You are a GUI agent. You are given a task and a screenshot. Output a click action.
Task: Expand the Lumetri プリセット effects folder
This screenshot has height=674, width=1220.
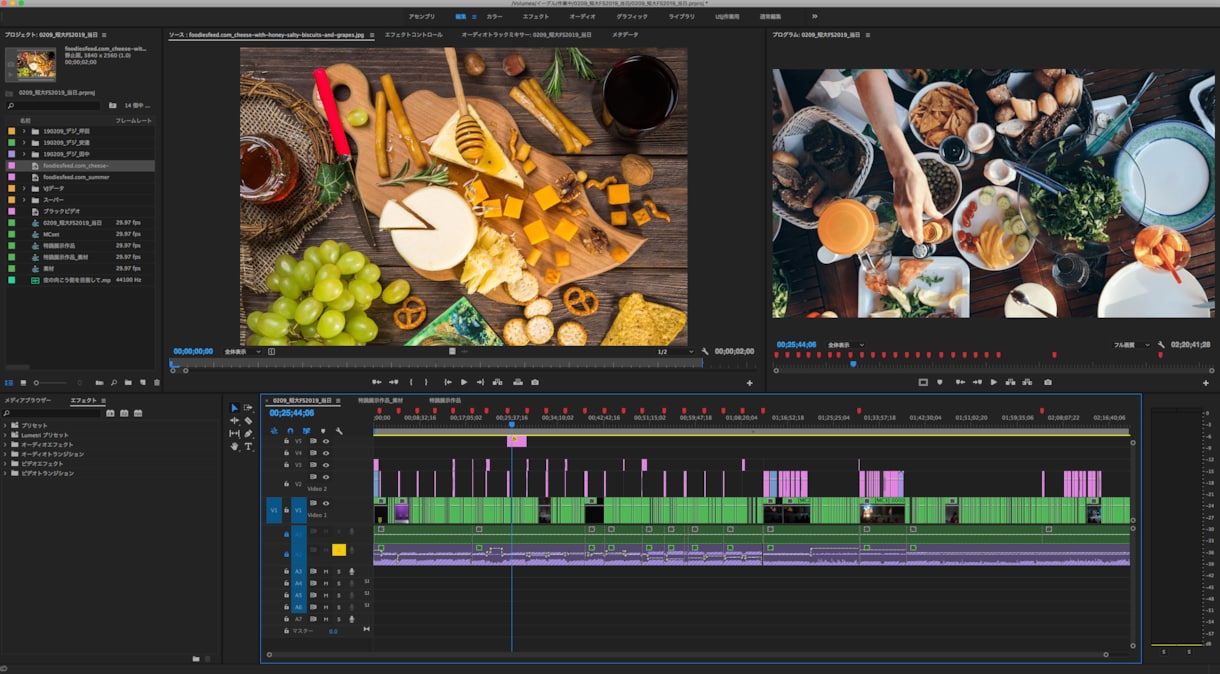point(5,436)
